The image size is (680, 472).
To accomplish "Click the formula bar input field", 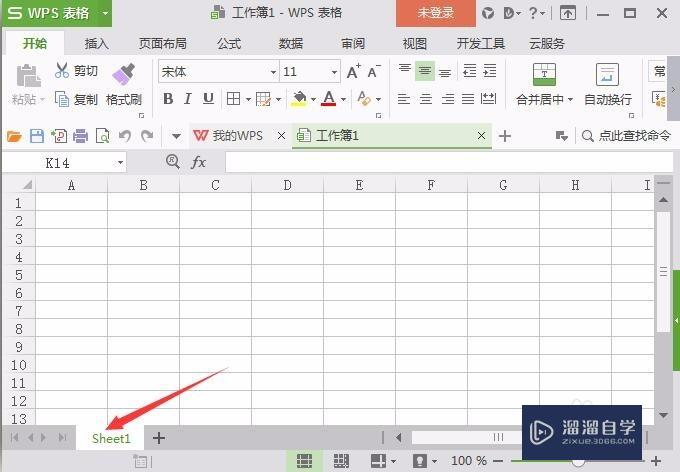I will [x=449, y=163].
